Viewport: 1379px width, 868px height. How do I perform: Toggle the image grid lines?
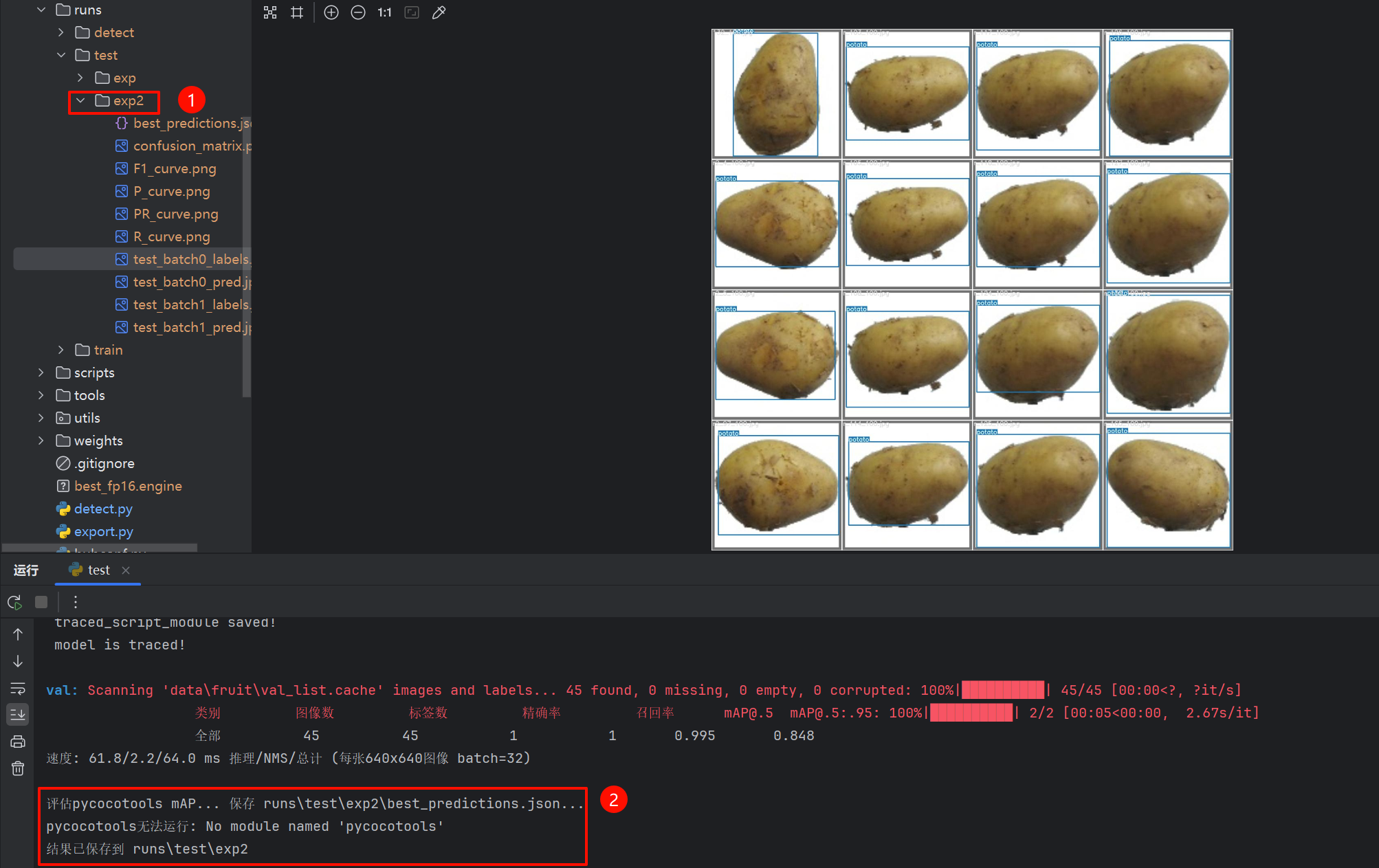click(297, 12)
